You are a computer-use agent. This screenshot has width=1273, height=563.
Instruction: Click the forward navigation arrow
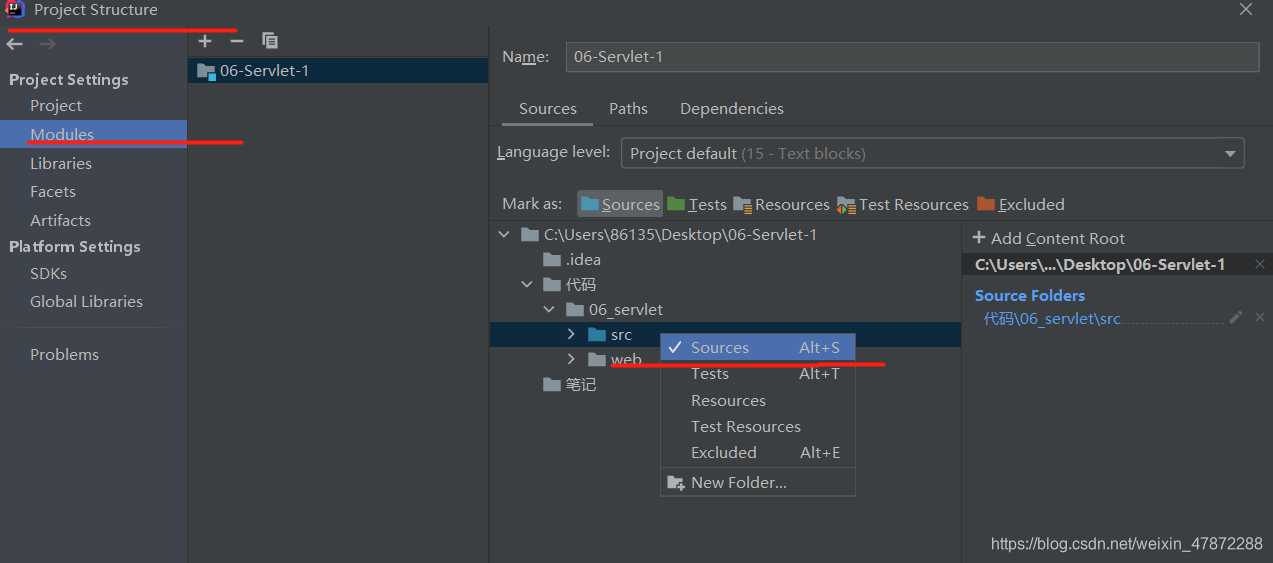(x=47, y=45)
